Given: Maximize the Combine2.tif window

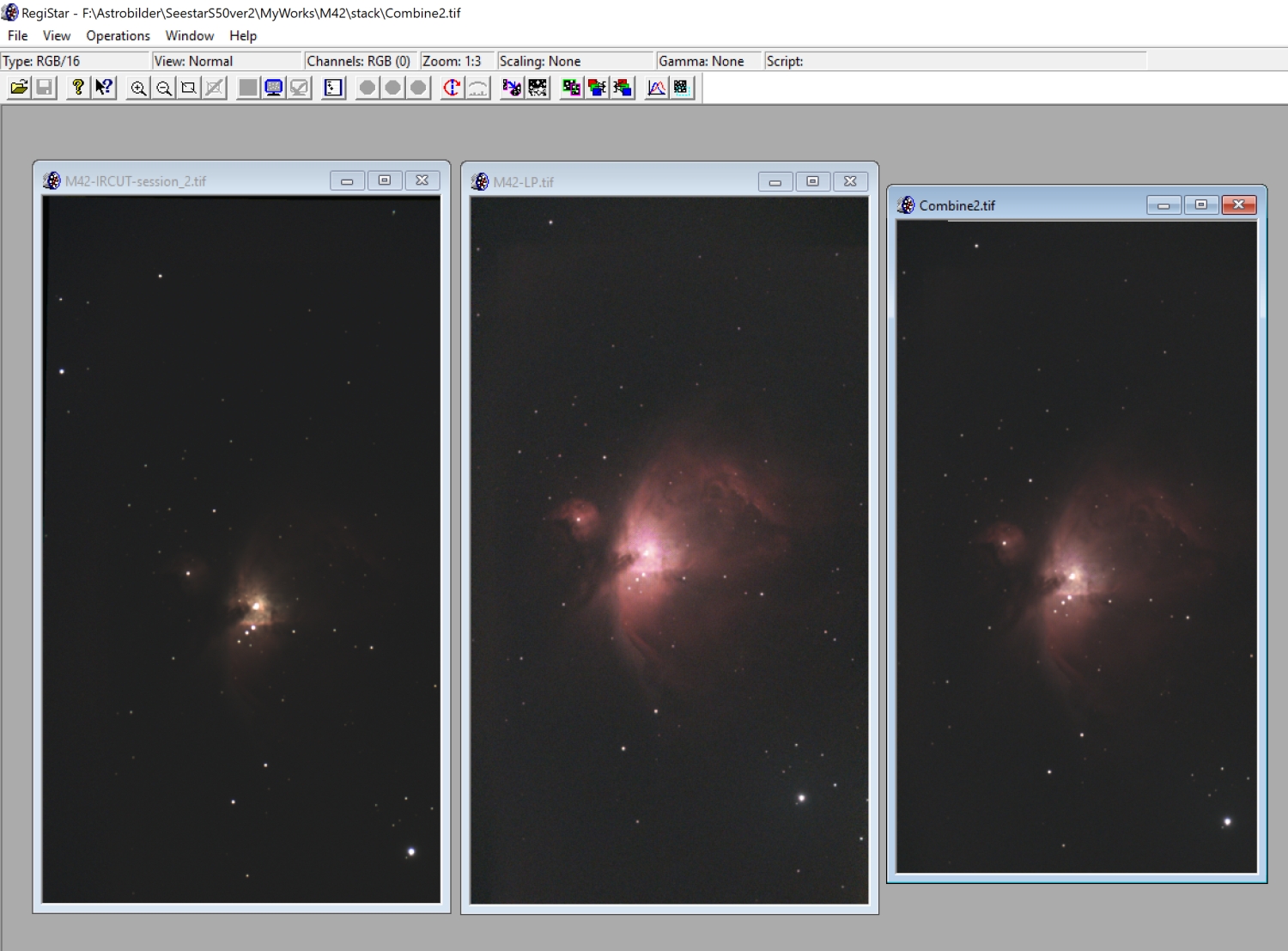Looking at the screenshot, I should coord(1201,204).
